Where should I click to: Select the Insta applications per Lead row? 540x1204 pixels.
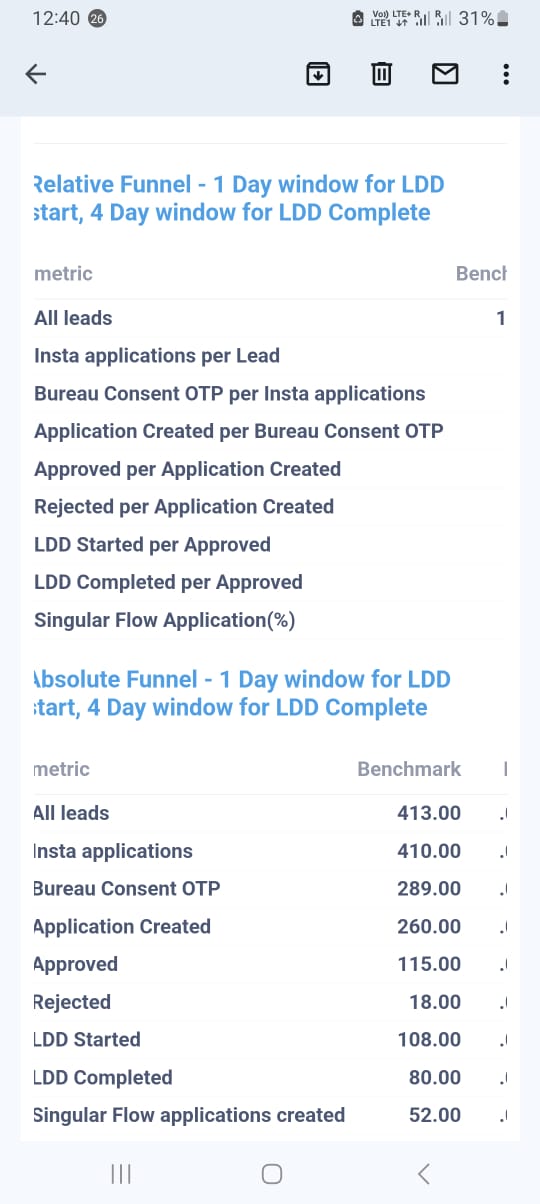pyautogui.click(x=270, y=356)
